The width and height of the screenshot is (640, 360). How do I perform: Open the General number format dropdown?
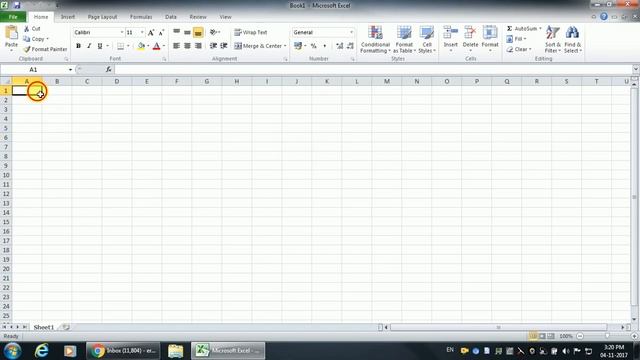pos(351,32)
